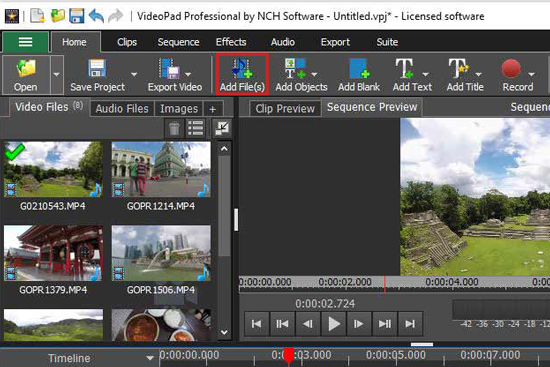Switch to the Clip Preview tab
550x367 pixels.
click(285, 109)
